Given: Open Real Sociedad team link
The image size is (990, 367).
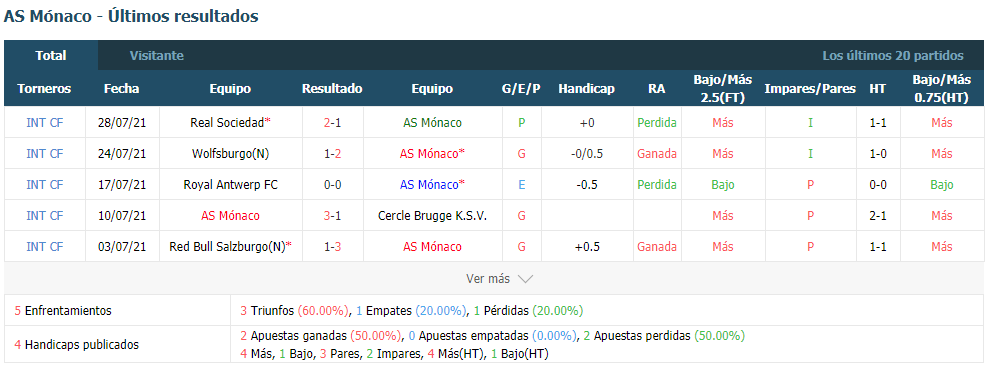Looking at the screenshot, I should 227,123.
